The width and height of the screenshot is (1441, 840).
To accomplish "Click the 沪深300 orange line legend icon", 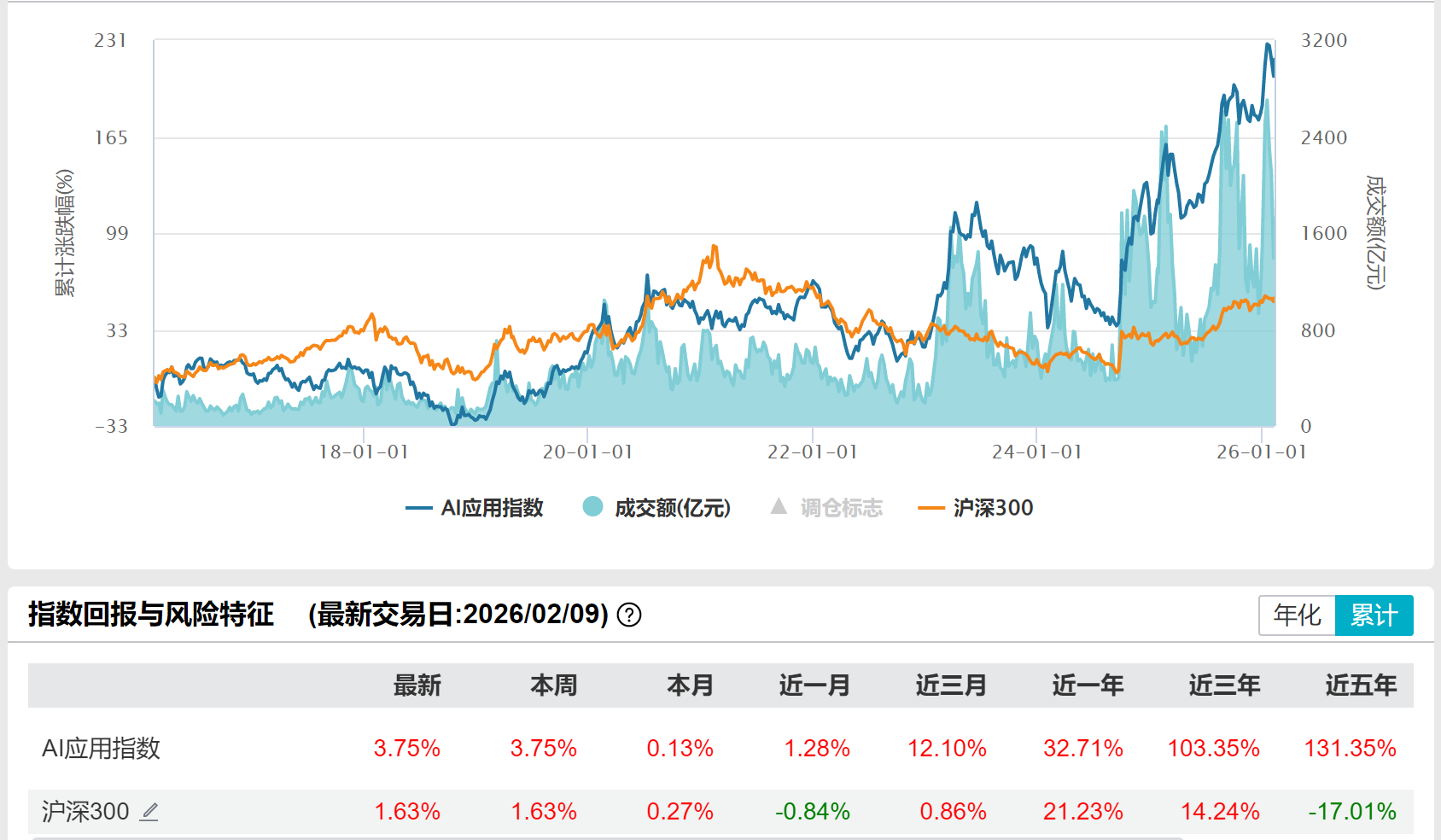I will [x=931, y=508].
